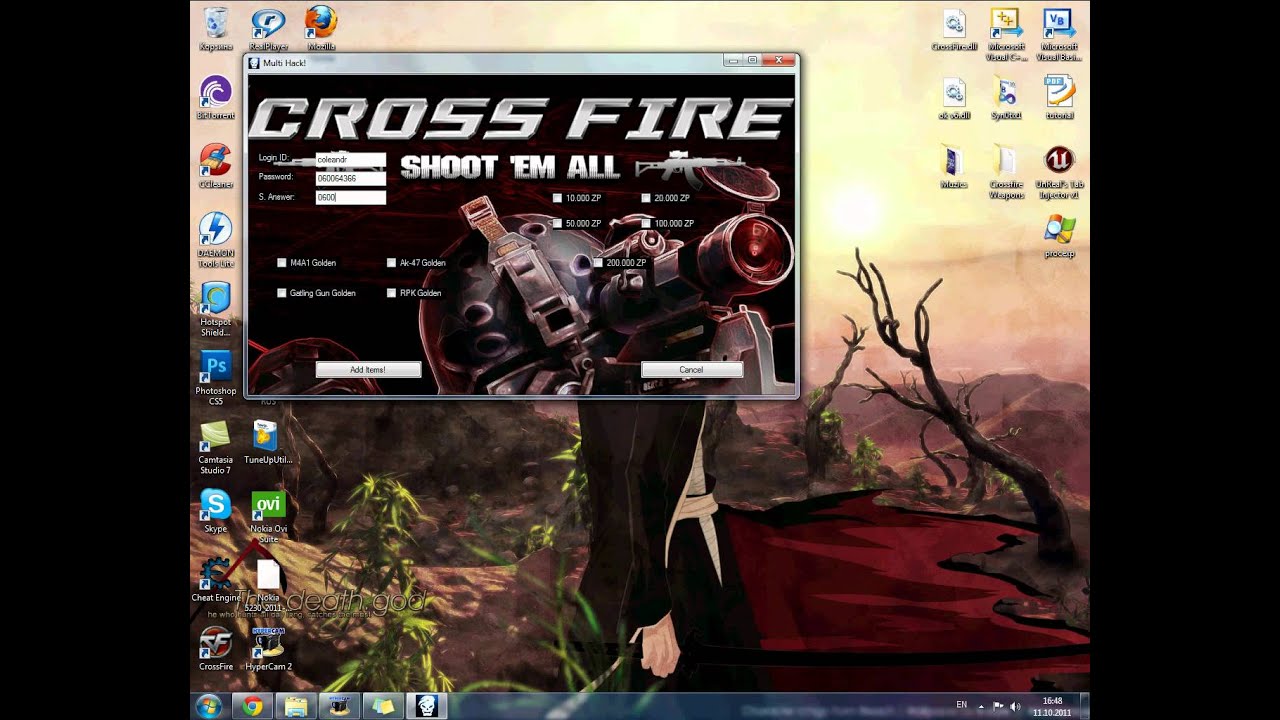Focus the Login ID input field
This screenshot has height=720, width=1280.
point(350,159)
